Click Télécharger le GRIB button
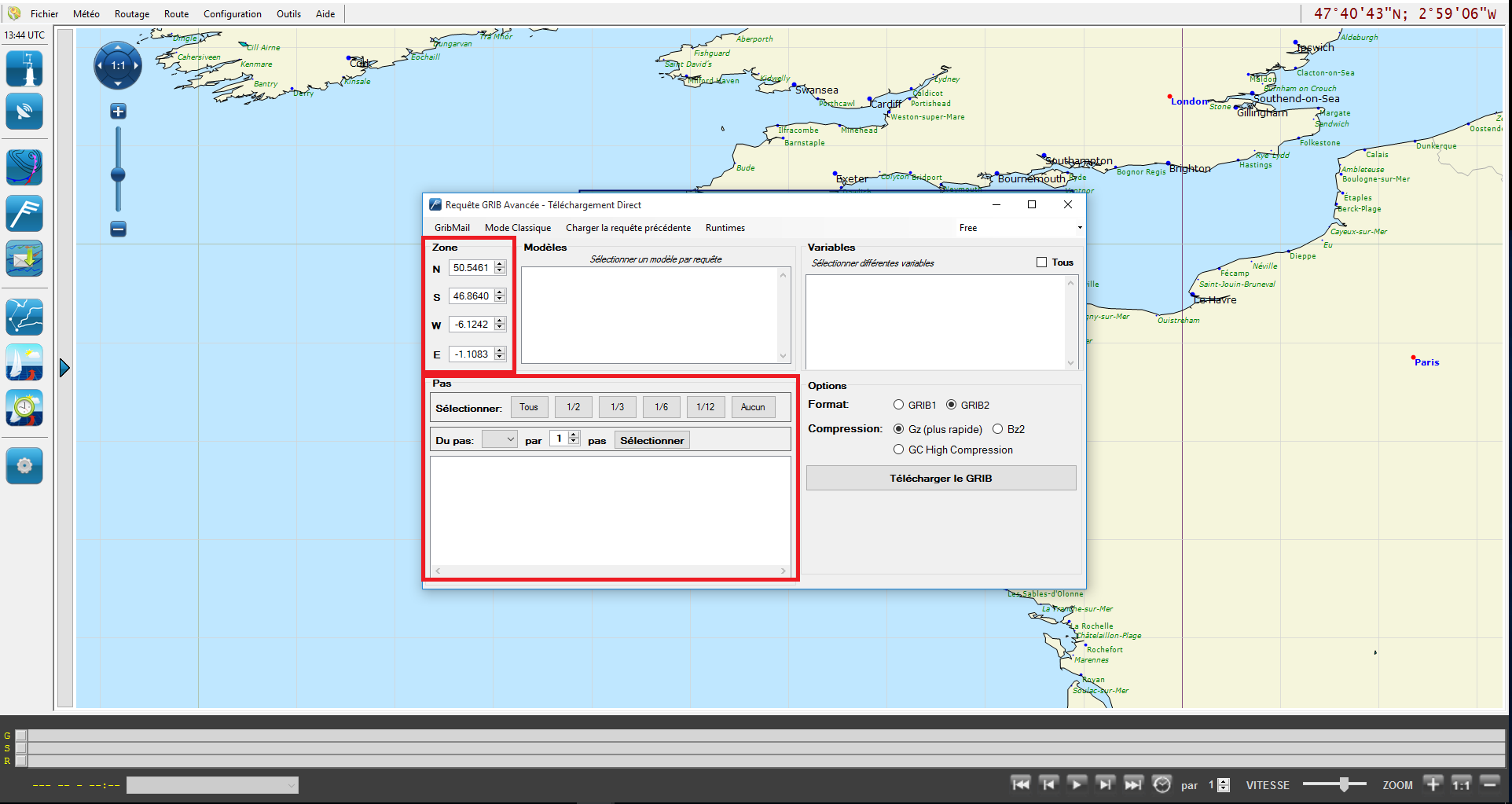The width and height of the screenshot is (1512, 804). coord(941,478)
